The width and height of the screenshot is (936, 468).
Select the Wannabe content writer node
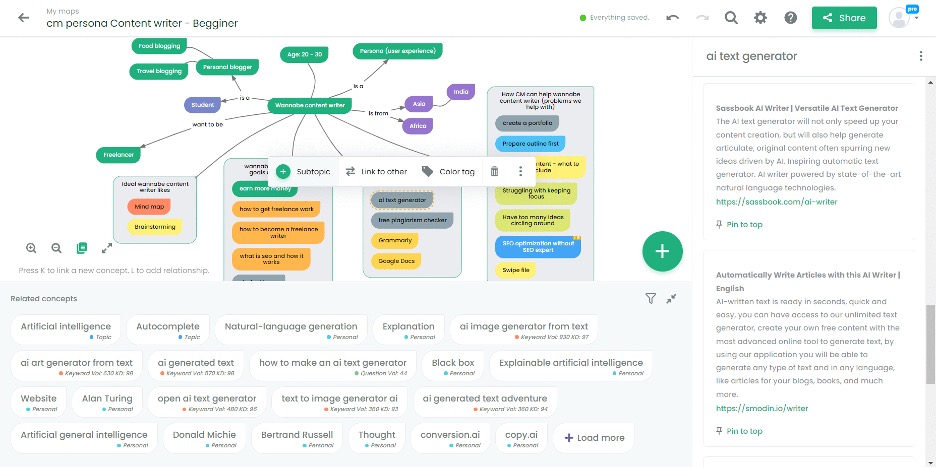click(310, 106)
